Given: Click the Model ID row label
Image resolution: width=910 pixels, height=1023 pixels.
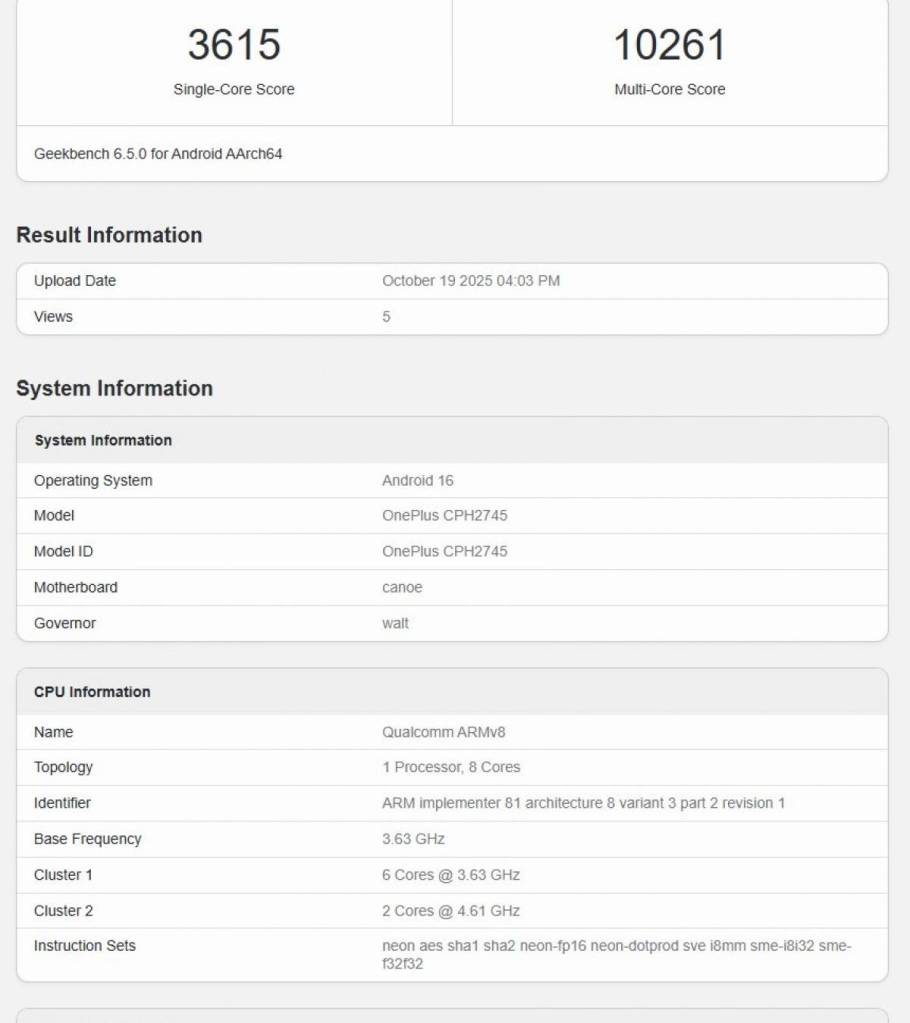Looking at the screenshot, I should (x=63, y=552).
